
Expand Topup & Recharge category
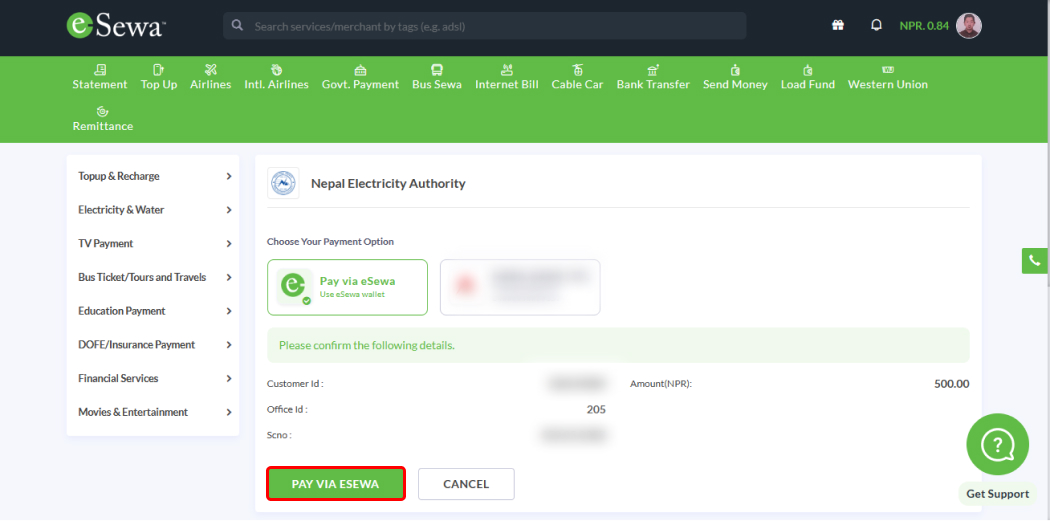click(153, 176)
